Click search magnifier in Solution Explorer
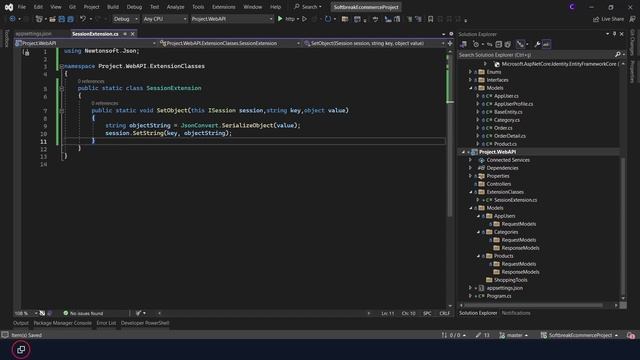The image size is (640, 360). (x=618, y=55)
